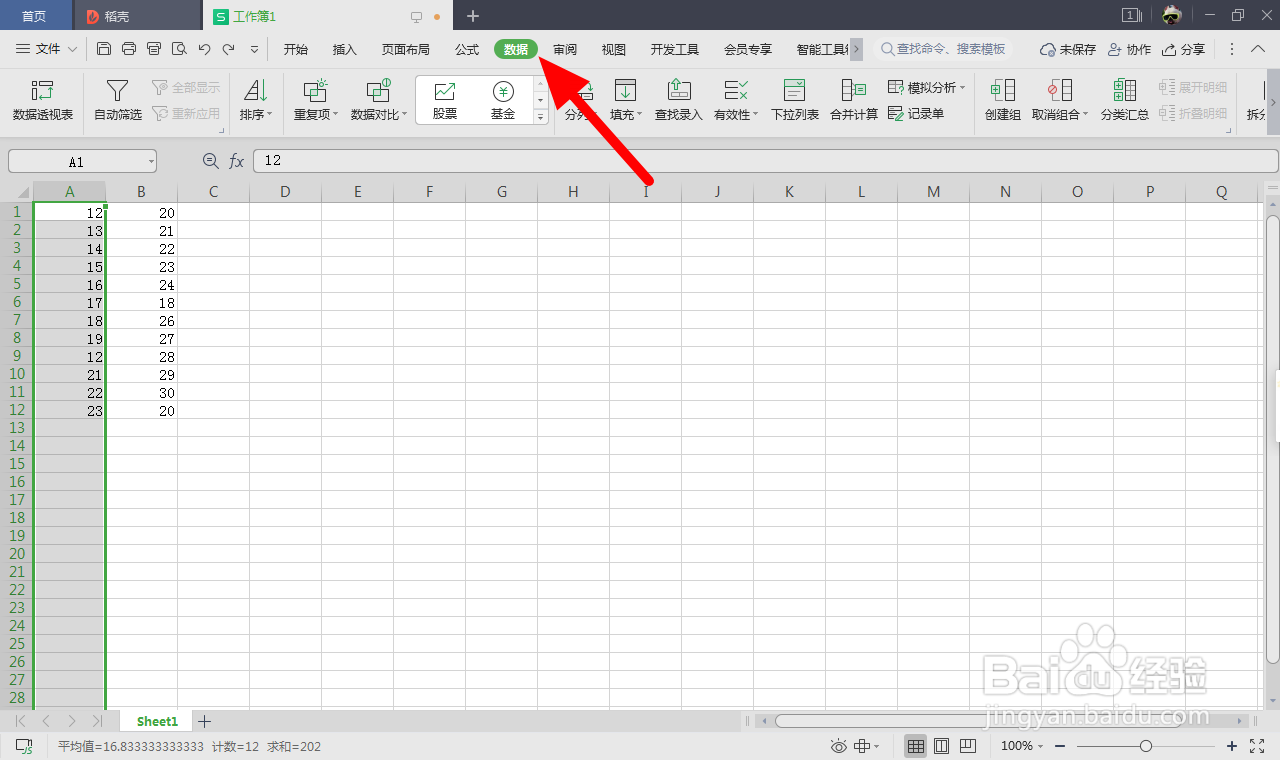This screenshot has height=760, width=1280.
Task: Open the 首页 home tab
Action: tap(34, 16)
